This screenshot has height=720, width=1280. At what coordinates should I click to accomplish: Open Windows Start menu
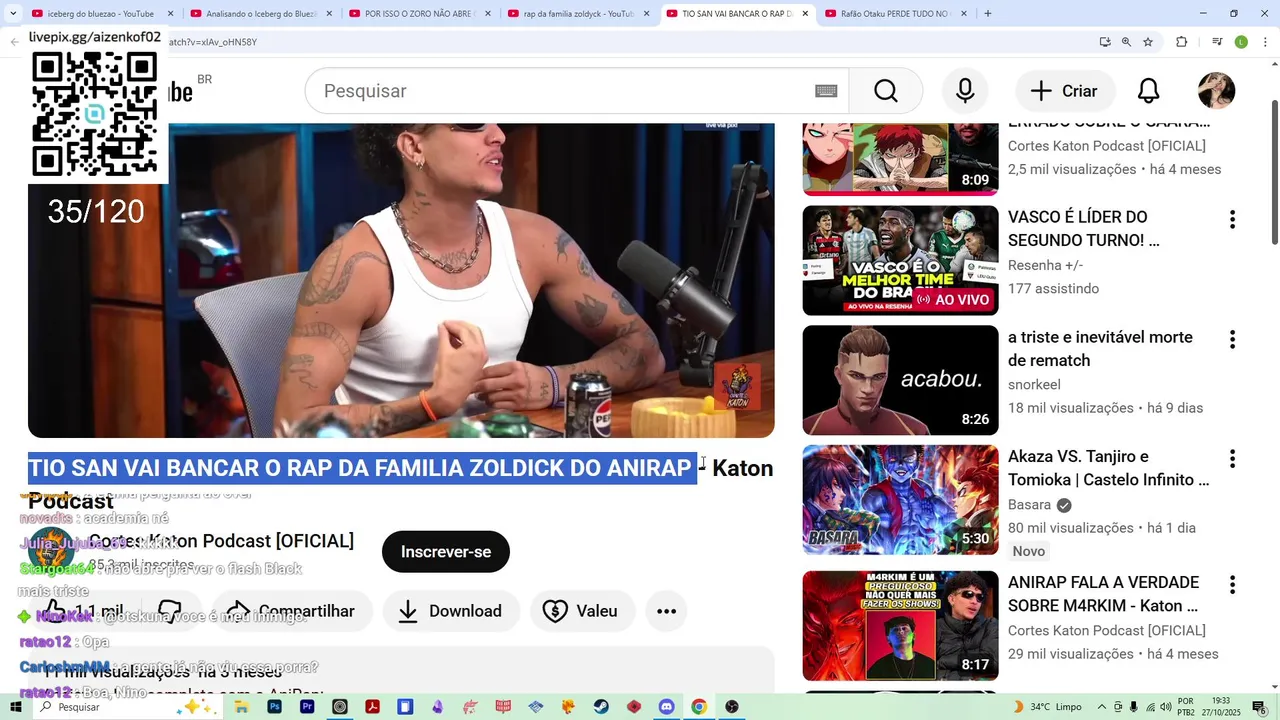[x=15, y=707]
